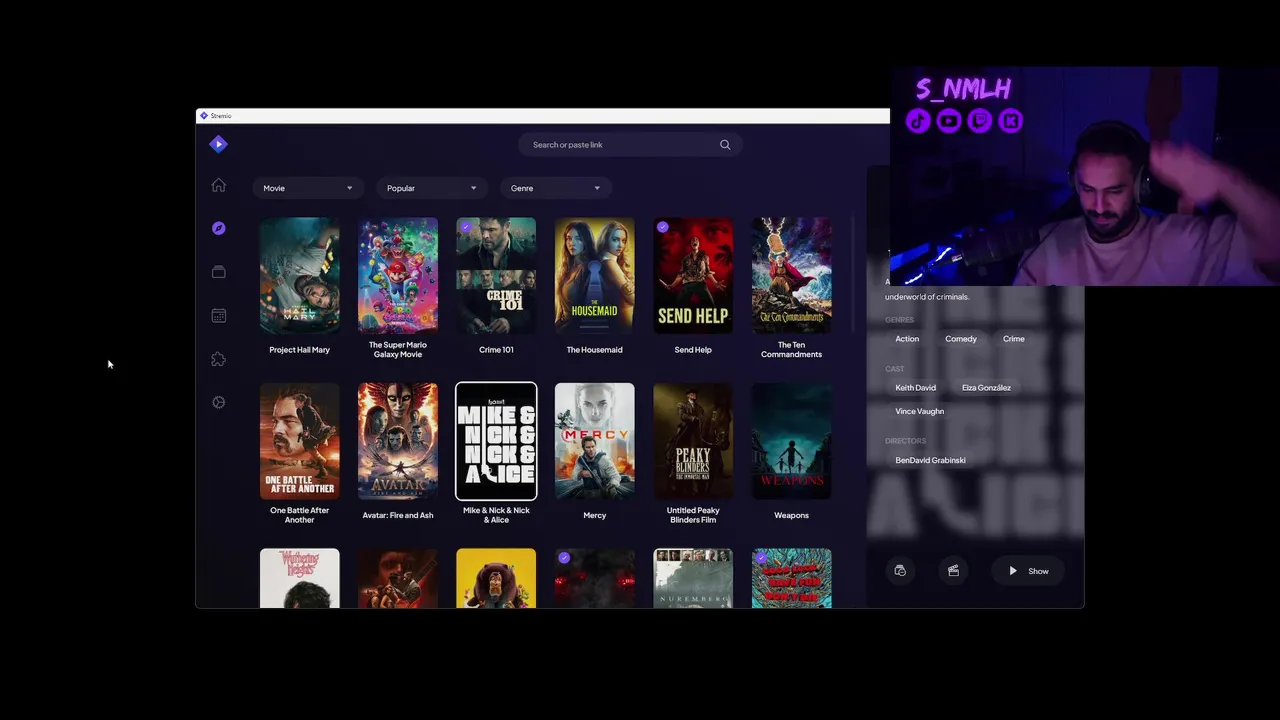Open the Library sidebar icon
Image resolution: width=1280 pixels, height=720 pixels.
pyautogui.click(x=218, y=272)
